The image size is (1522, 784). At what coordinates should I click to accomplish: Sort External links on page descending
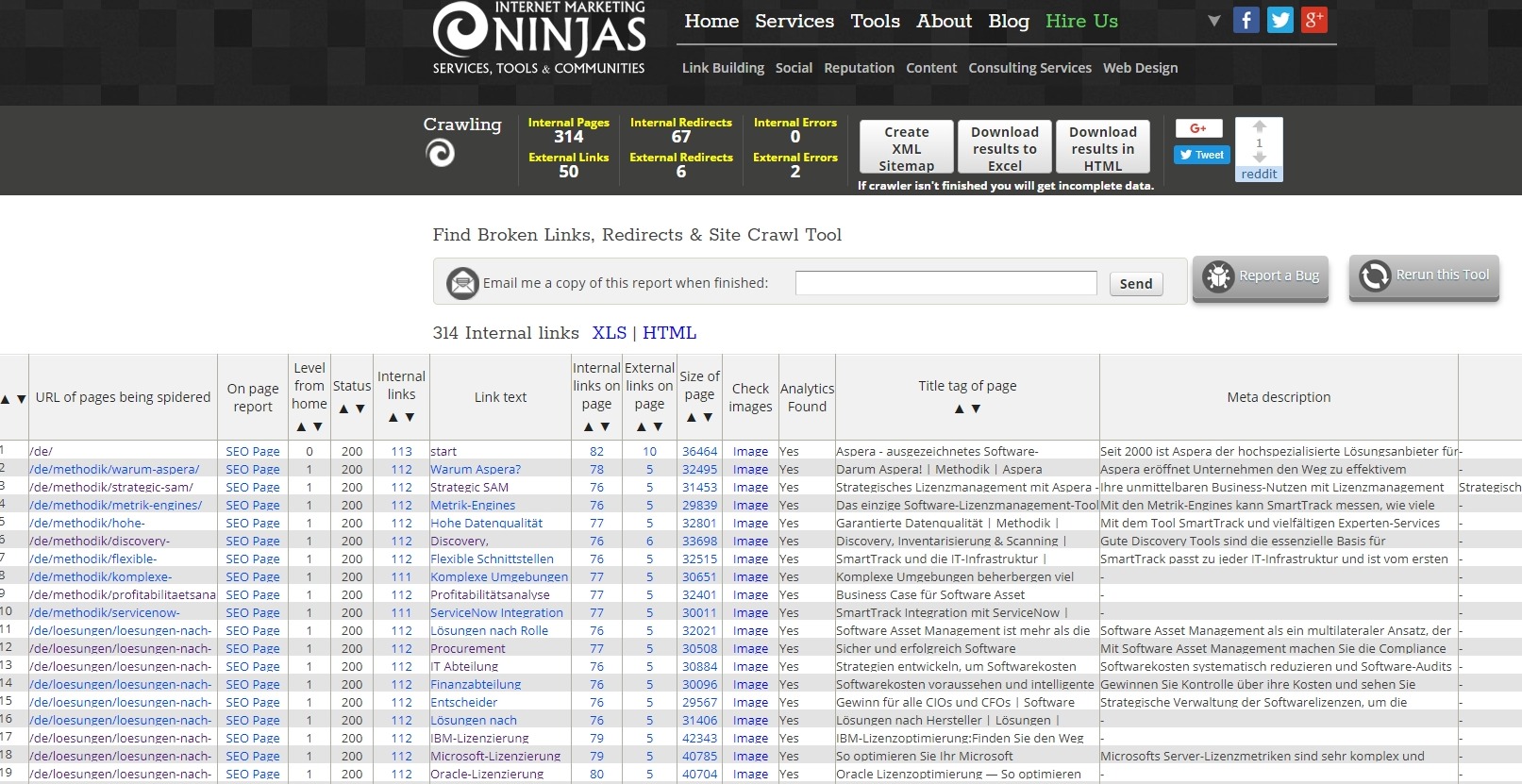pos(658,426)
